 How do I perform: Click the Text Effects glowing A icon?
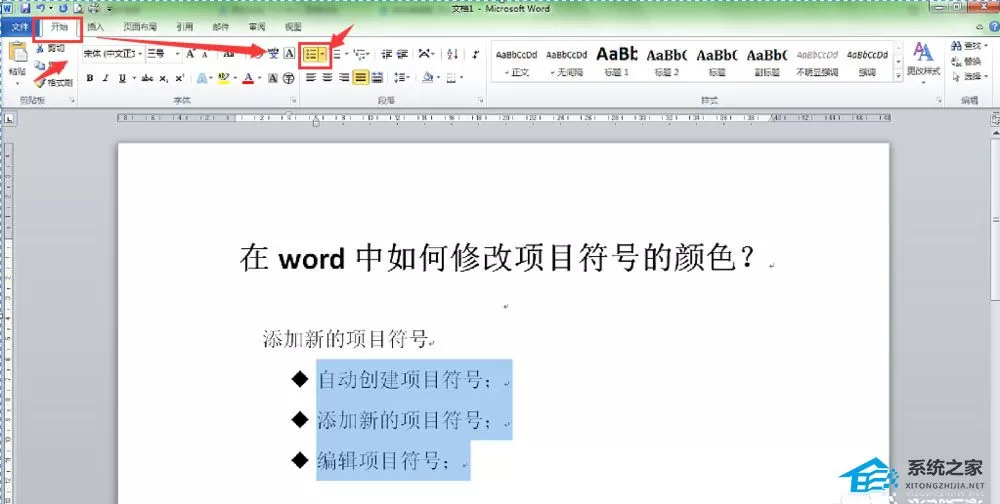point(202,78)
